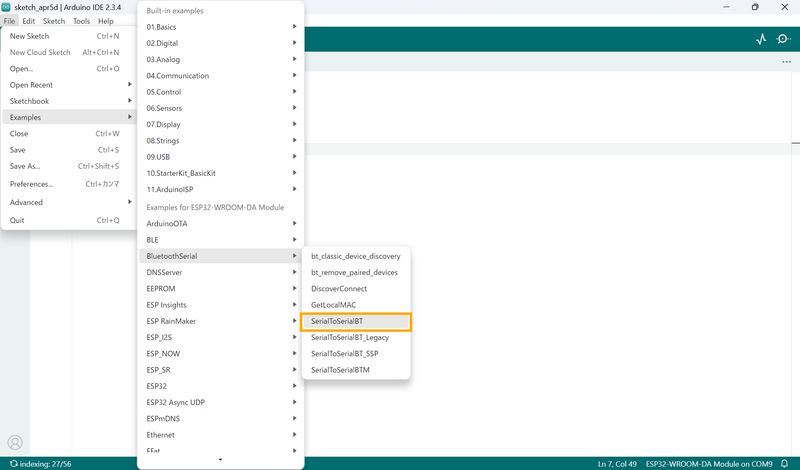Open 07.Display examples submenu
This screenshot has height=470, width=800.
[x=220, y=125]
